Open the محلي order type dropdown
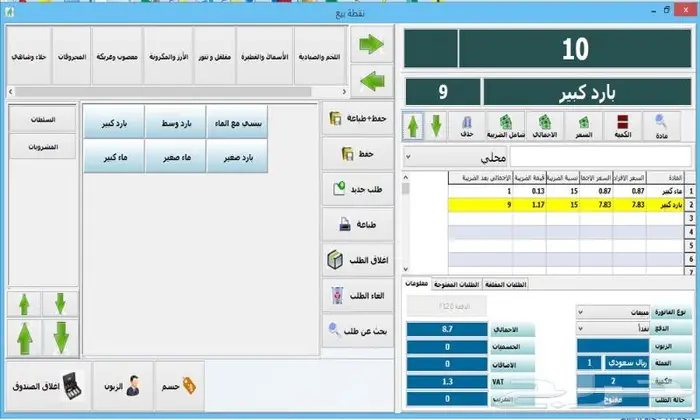The width and height of the screenshot is (700, 420). [455, 157]
